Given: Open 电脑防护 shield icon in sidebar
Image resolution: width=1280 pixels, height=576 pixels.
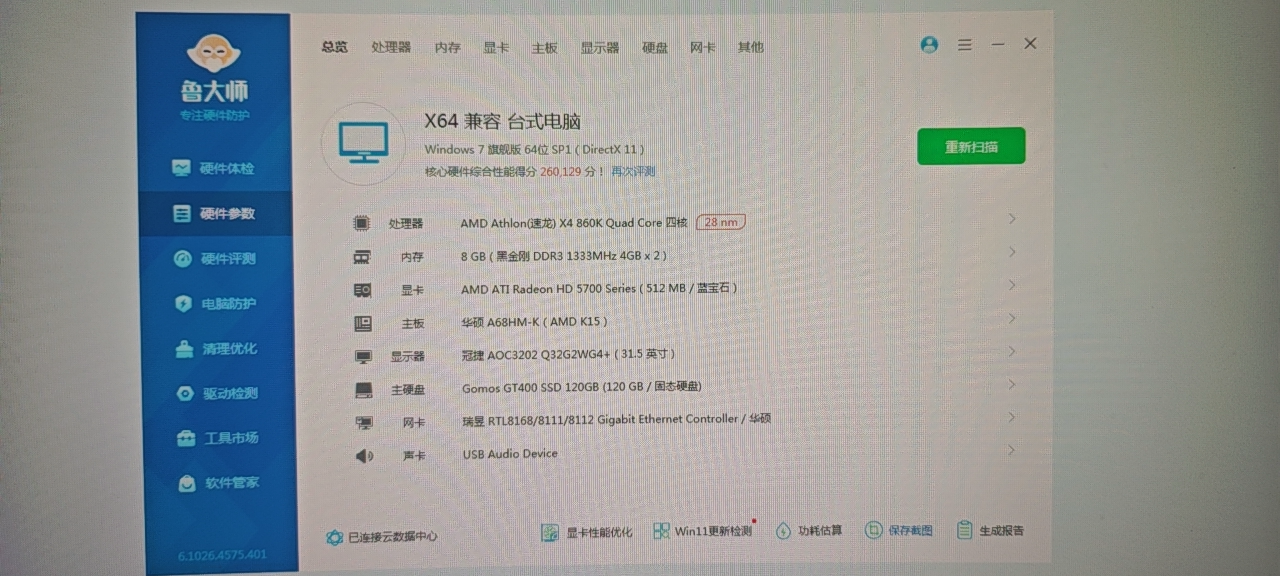Looking at the screenshot, I should tap(183, 304).
